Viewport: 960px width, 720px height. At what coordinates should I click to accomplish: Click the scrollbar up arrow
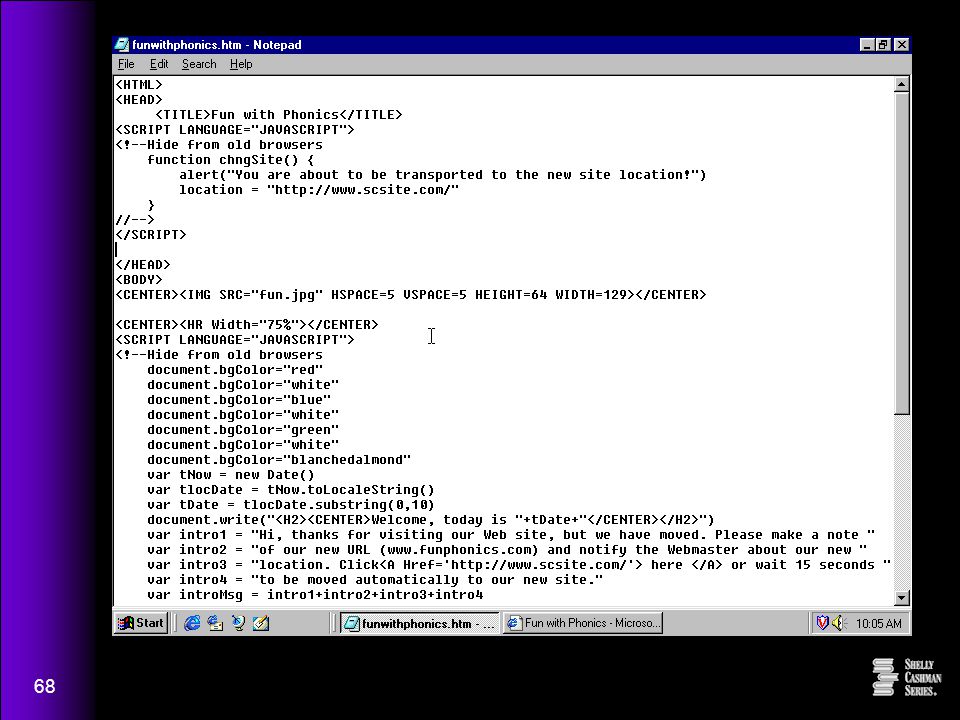tap(901, 84)
